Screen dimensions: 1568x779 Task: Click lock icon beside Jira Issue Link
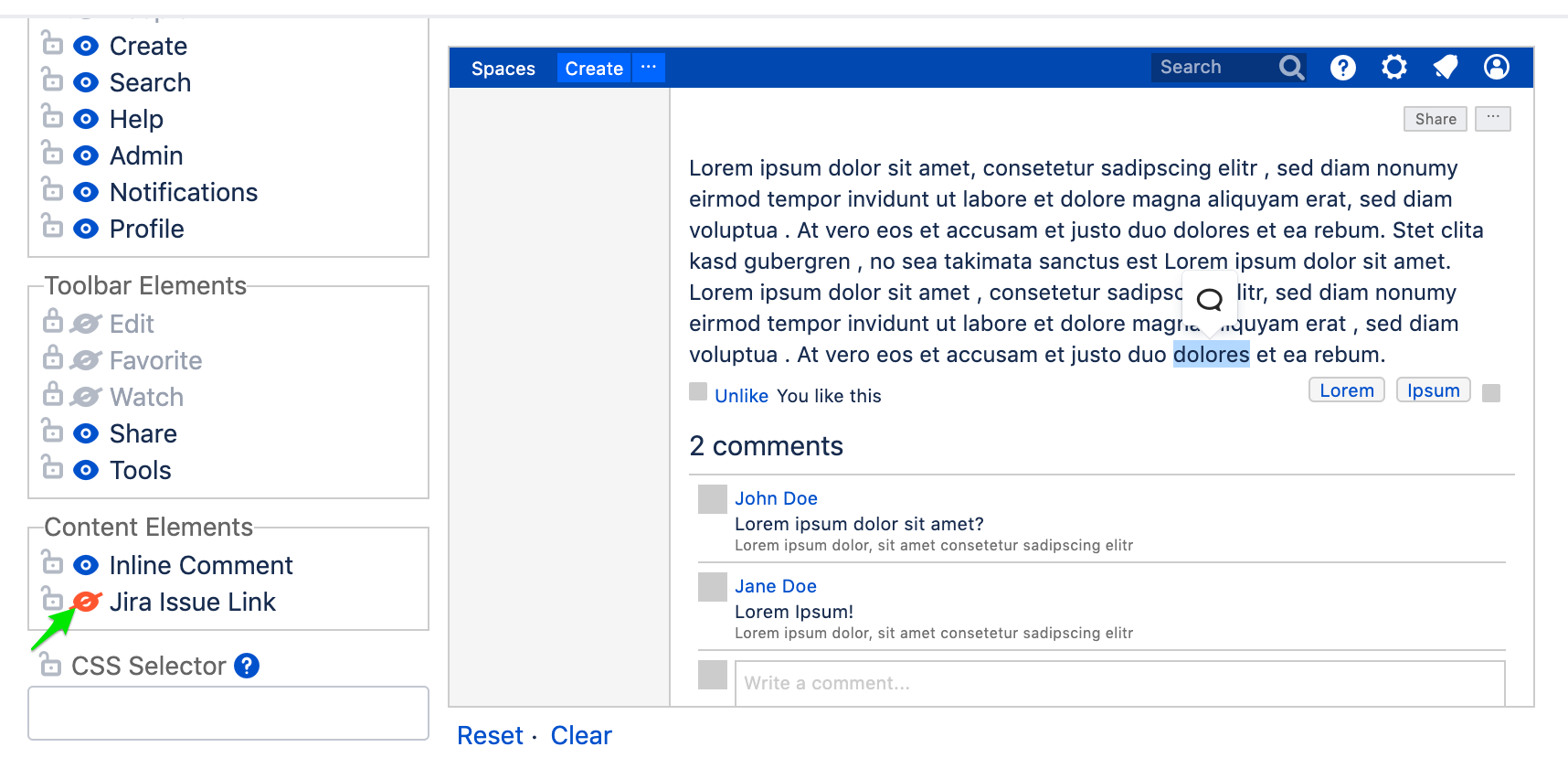(52, 598)
